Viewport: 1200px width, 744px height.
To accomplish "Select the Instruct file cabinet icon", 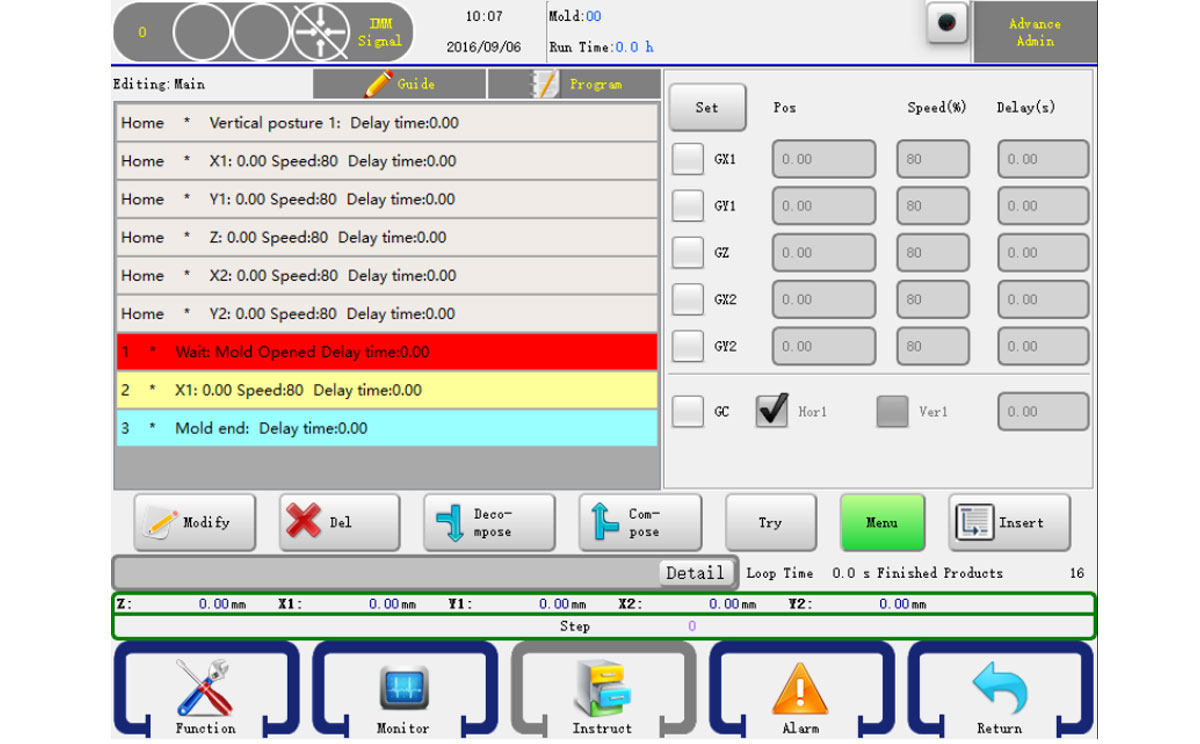I will (x=602, y=689).
